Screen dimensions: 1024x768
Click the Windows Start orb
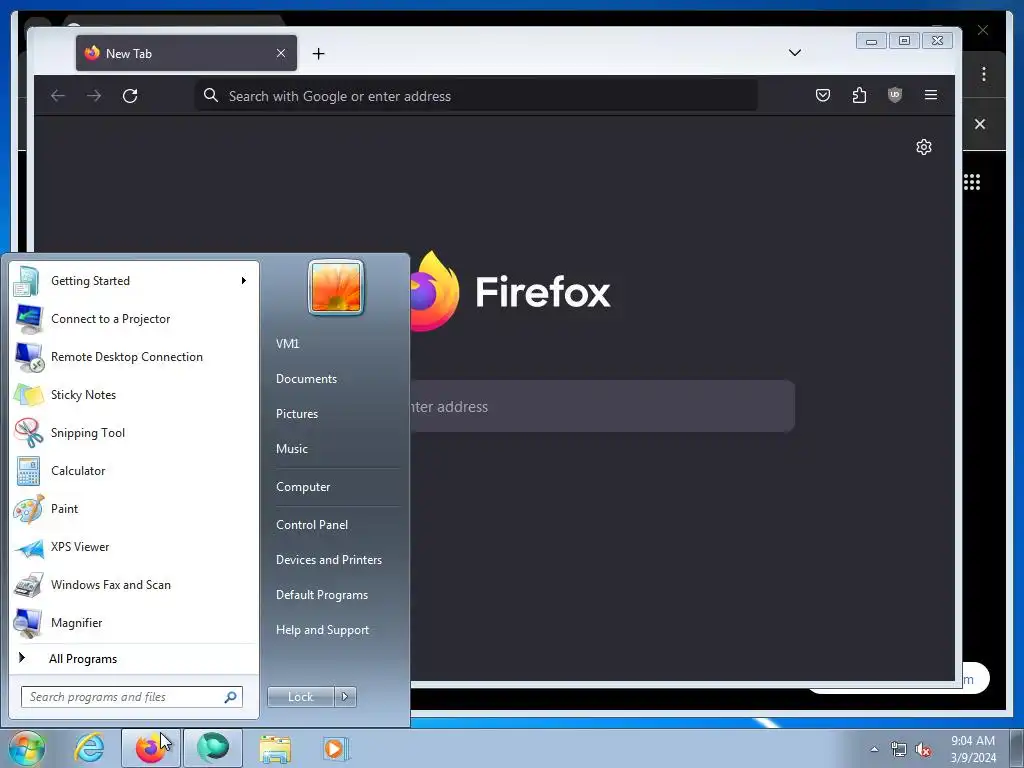(27, 748)
